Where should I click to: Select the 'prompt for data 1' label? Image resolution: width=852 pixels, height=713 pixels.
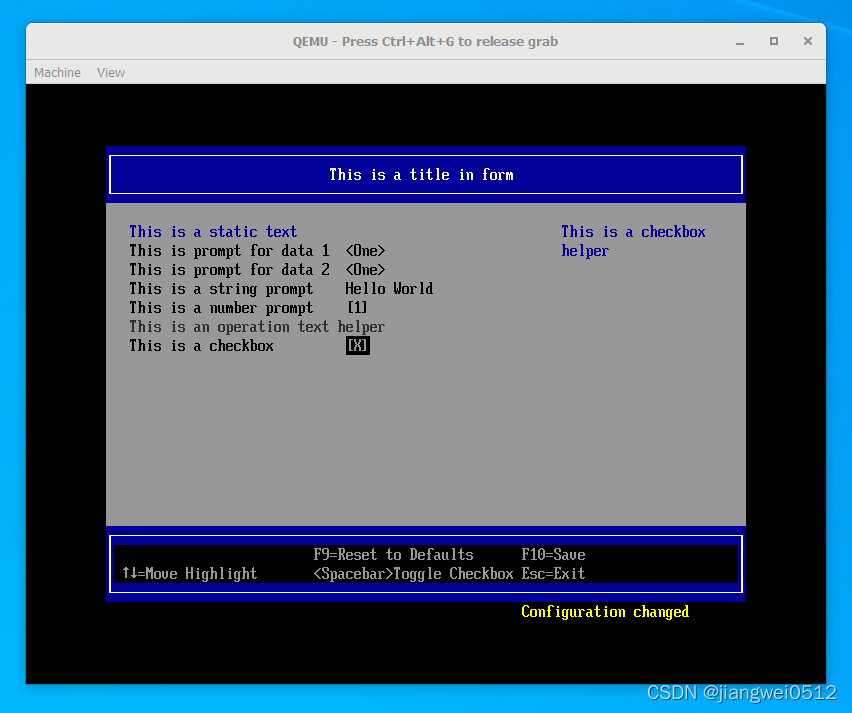(229, 251)
